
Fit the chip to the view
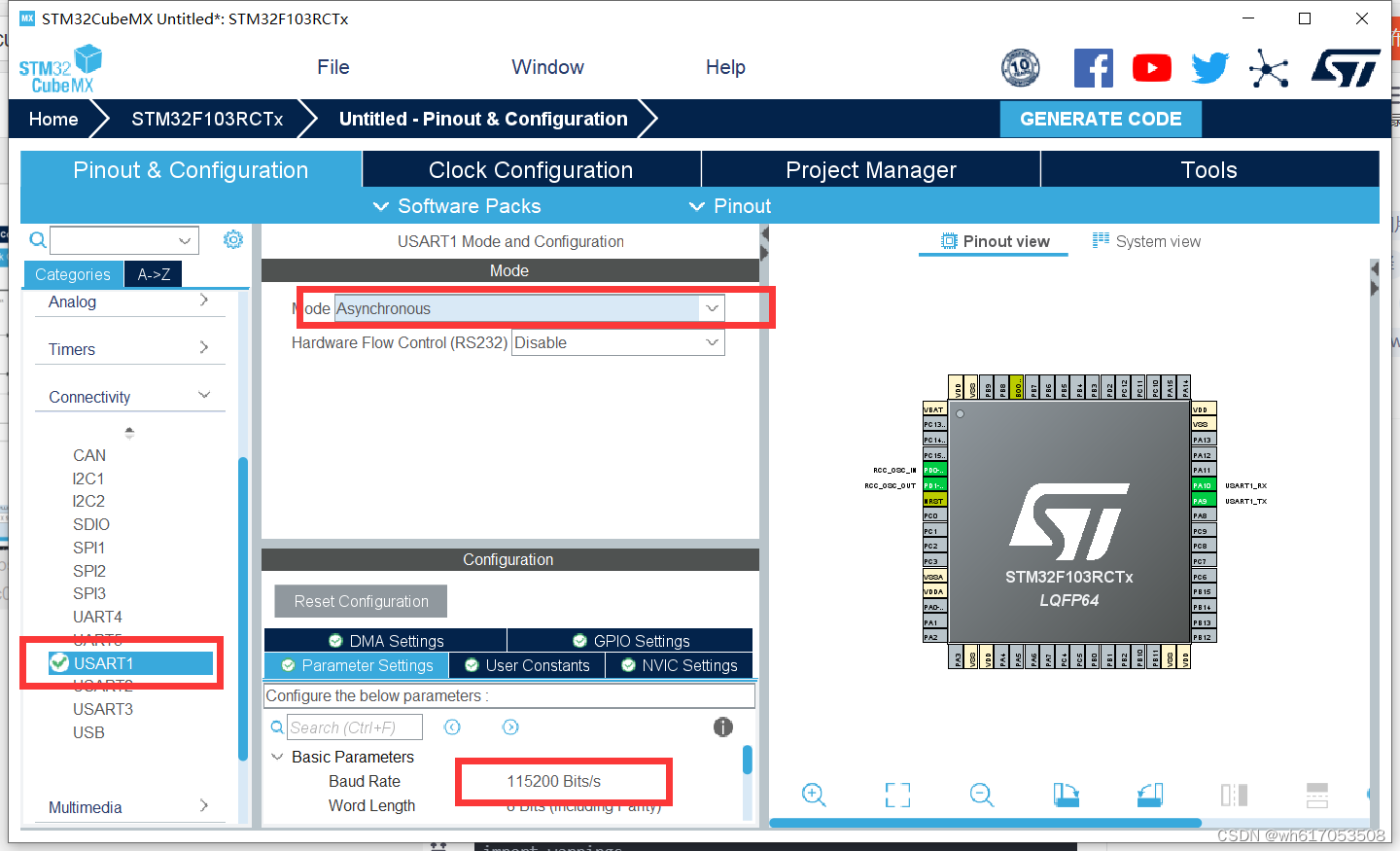tap(898, 795)
